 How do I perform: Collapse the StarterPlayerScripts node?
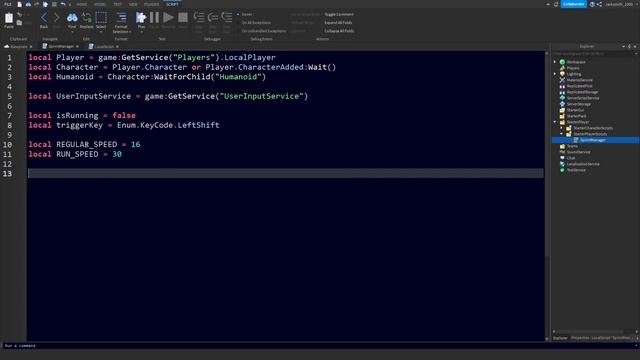[561, 134]
